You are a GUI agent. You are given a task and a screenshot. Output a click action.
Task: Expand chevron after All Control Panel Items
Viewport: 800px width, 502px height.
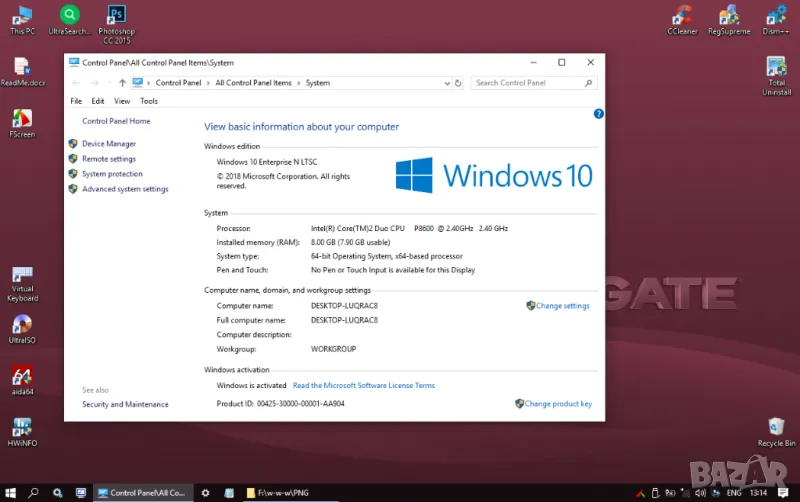[299, 83]
